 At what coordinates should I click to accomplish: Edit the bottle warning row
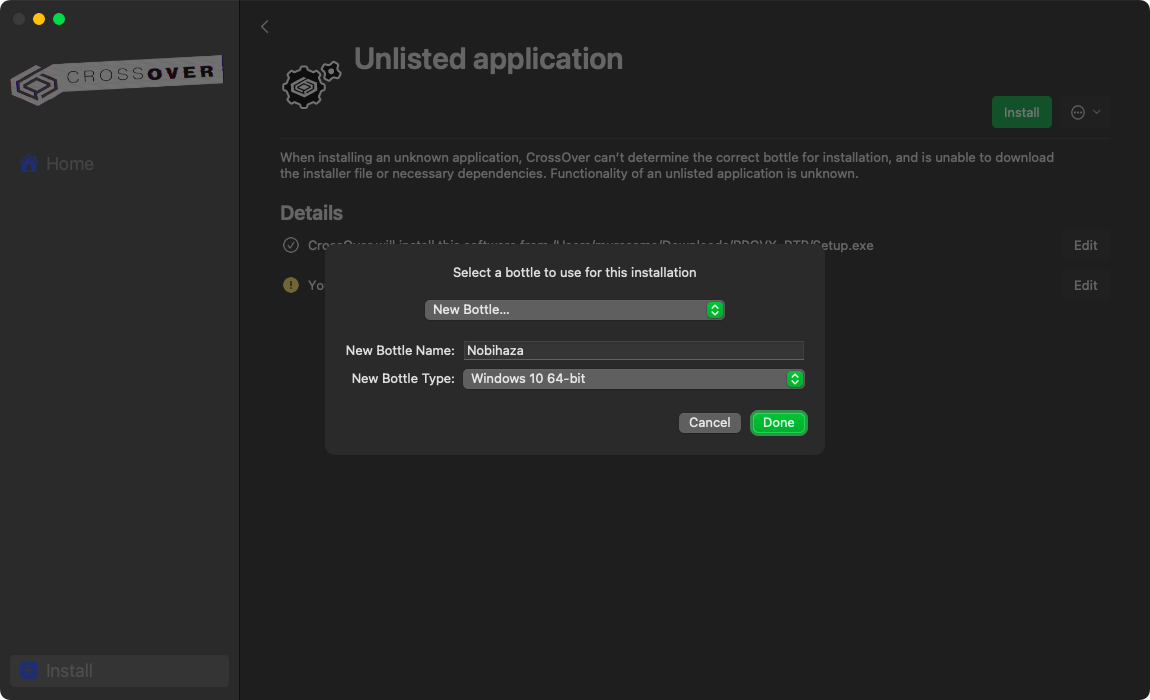coord(1085,285)
